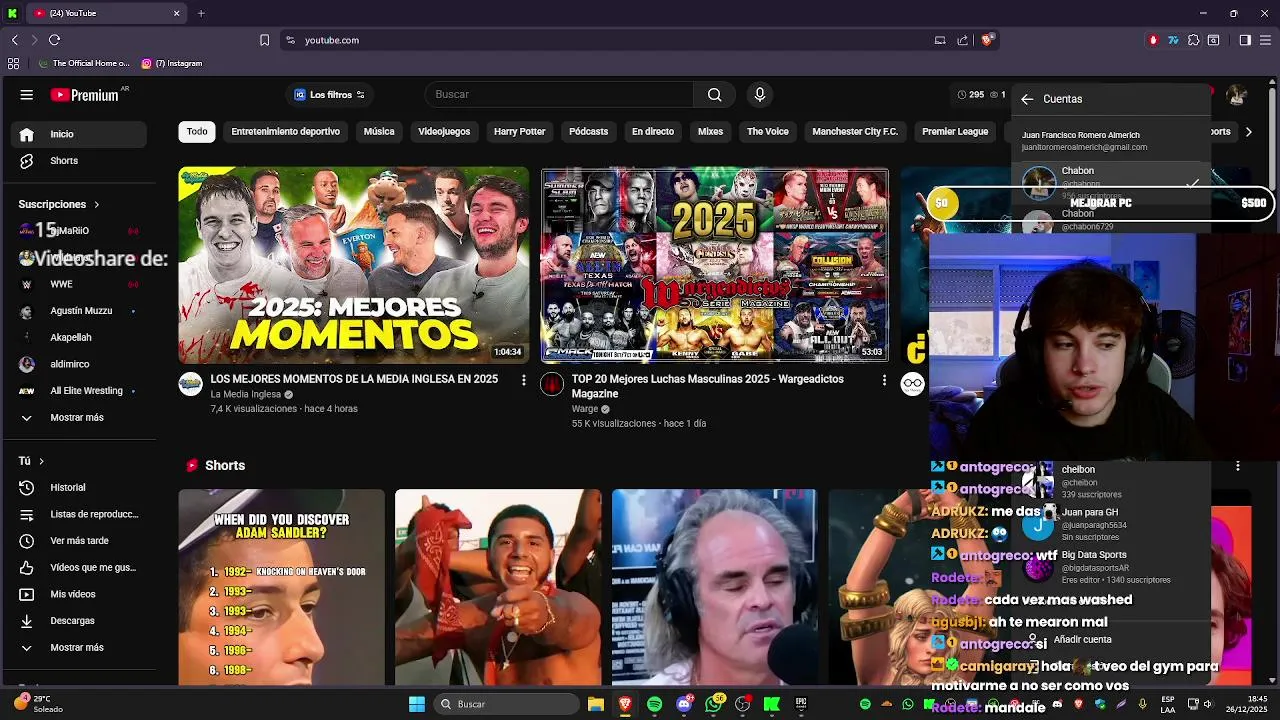
Task: Select the Mixes filter chip
Action: tap(710, 132)
